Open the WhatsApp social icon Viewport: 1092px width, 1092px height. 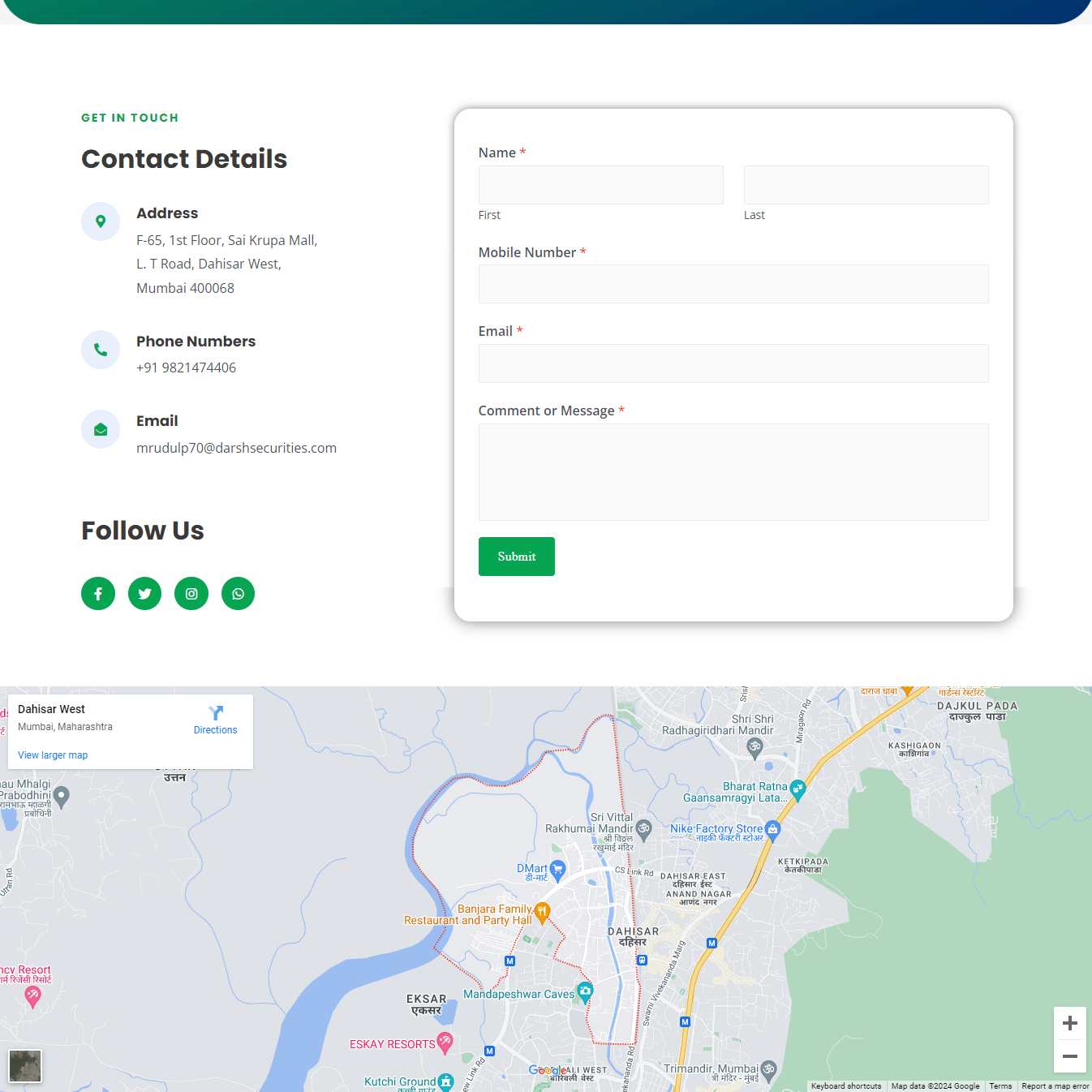coord(238,594)
